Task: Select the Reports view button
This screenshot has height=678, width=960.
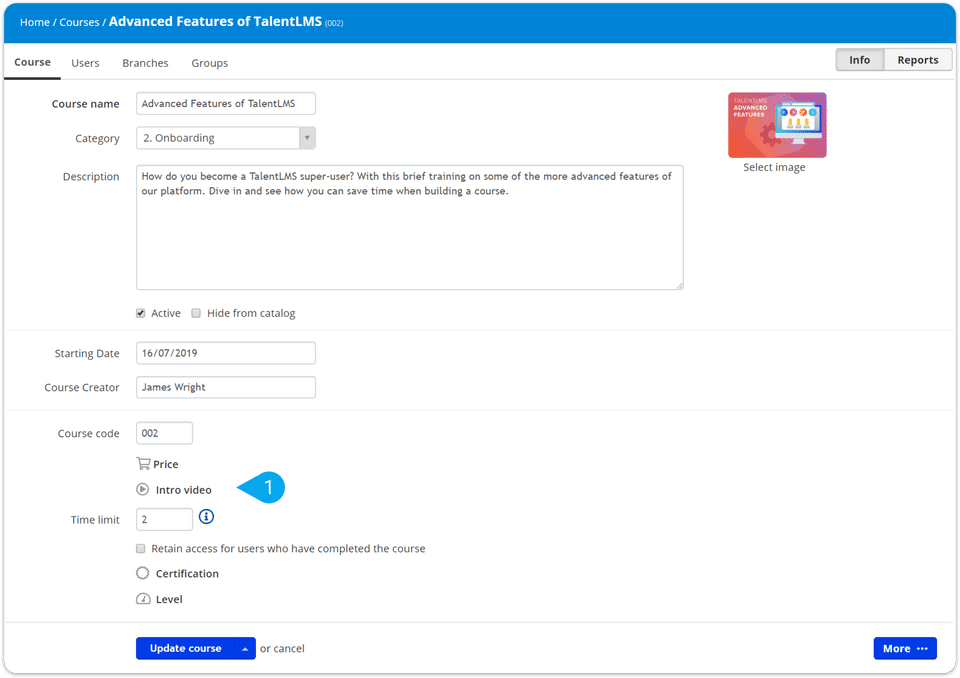Action: 918,60
